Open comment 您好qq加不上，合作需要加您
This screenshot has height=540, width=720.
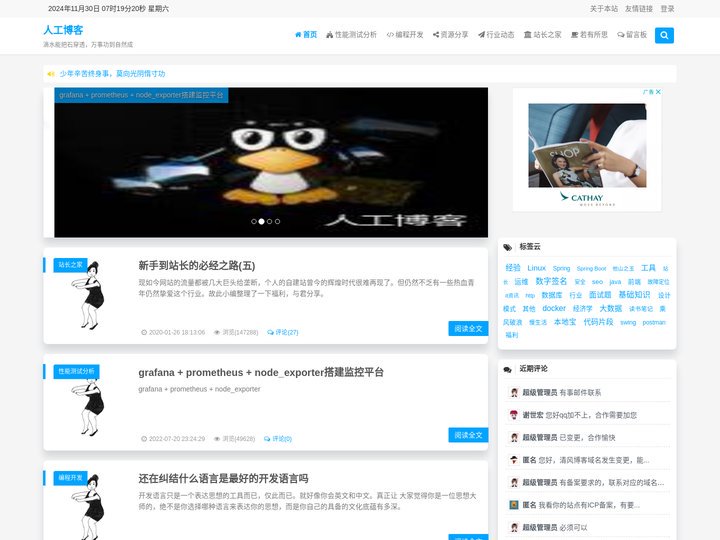(x=591, y=415)
